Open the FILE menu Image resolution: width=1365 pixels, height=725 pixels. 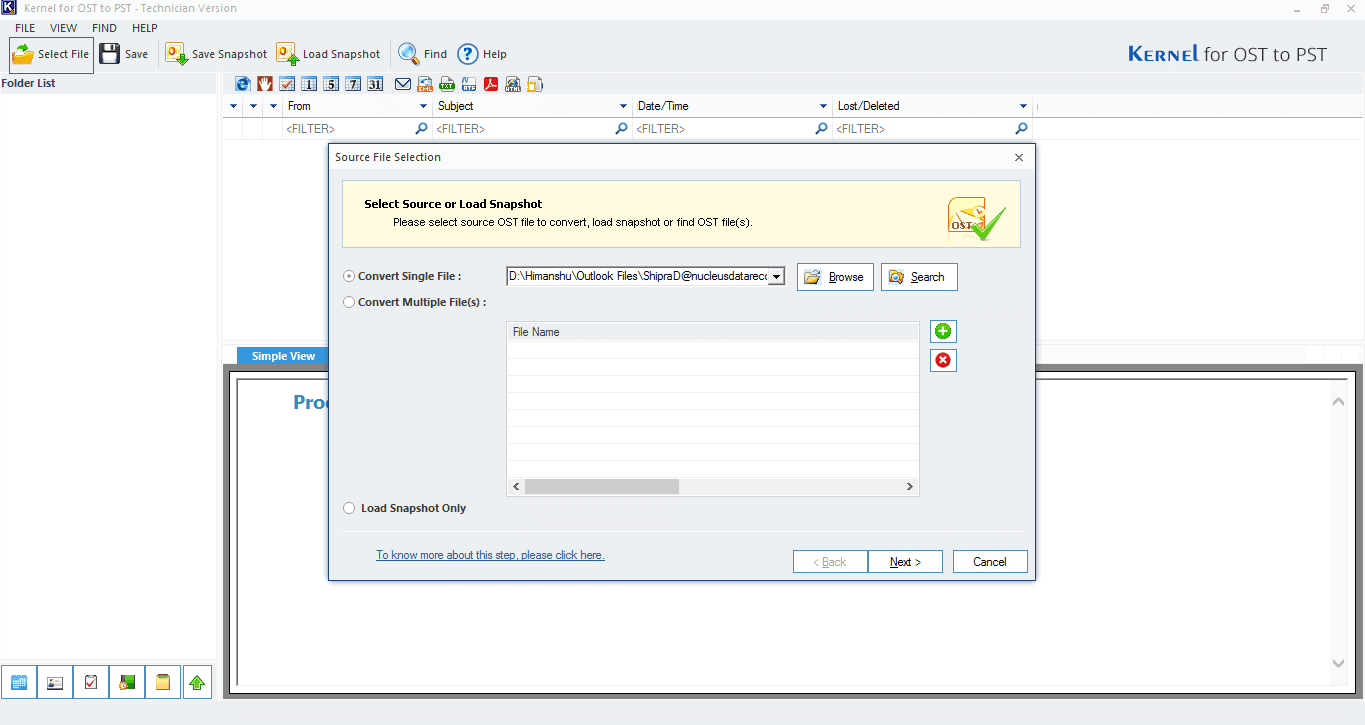click(25, 28)
